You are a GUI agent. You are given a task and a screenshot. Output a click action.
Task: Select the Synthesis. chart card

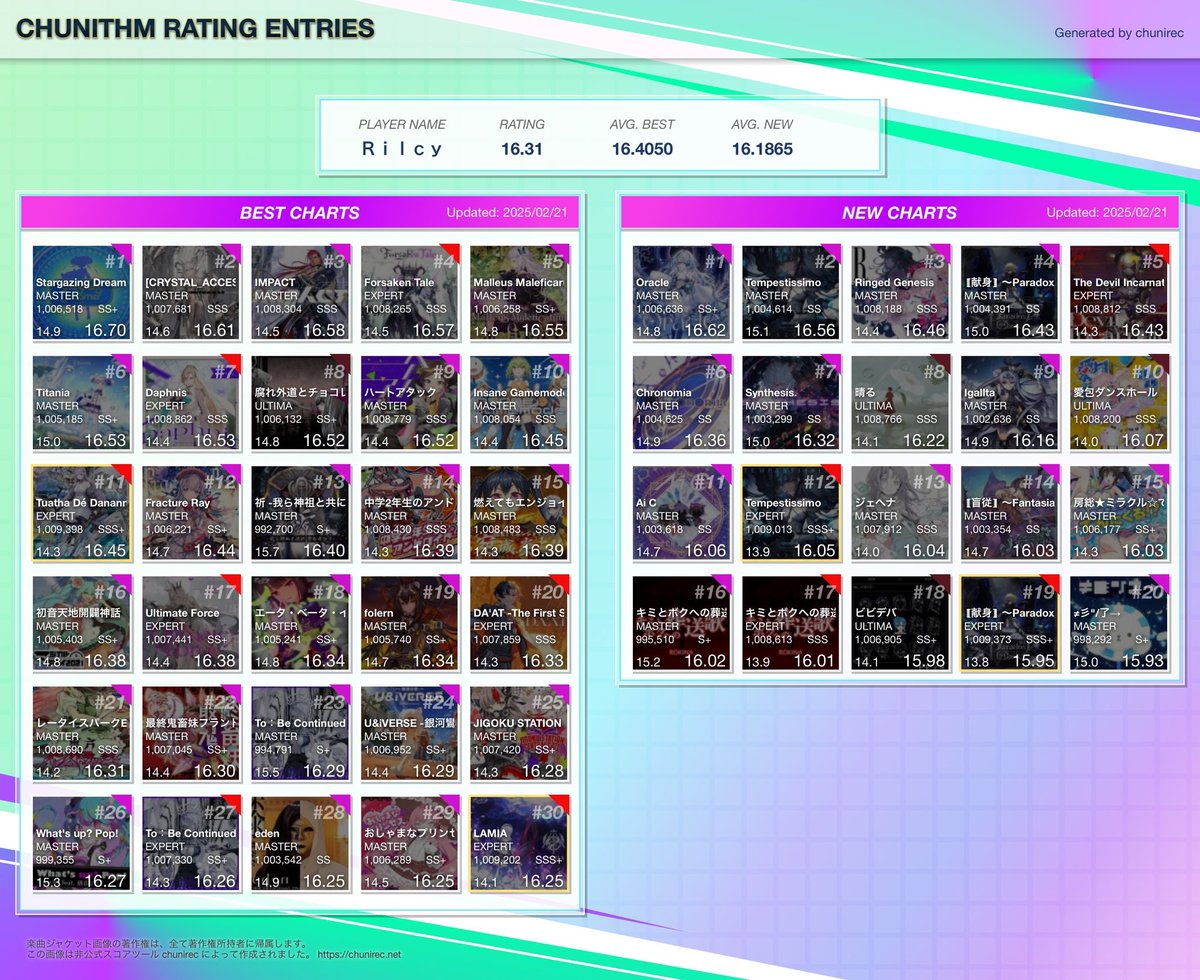point(790,403)
